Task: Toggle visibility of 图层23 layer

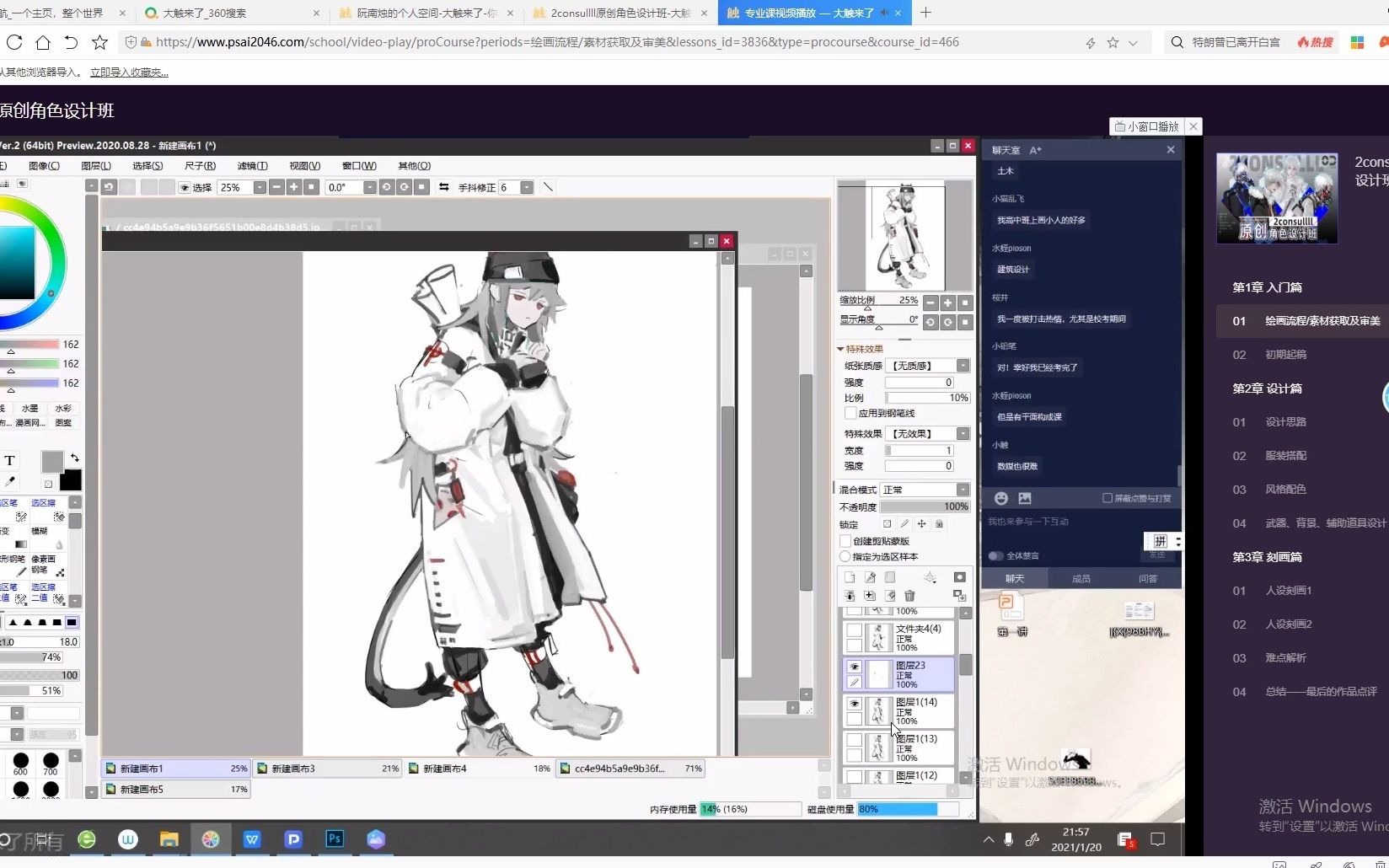Action: (x=854, y=667)
